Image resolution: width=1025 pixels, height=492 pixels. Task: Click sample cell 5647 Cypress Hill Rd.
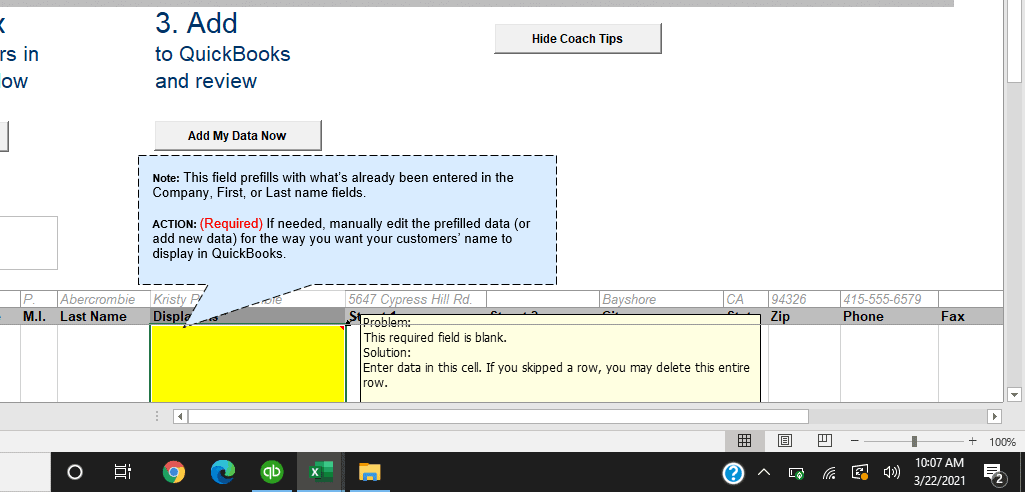pyautogui.click(x=416, y=299)
